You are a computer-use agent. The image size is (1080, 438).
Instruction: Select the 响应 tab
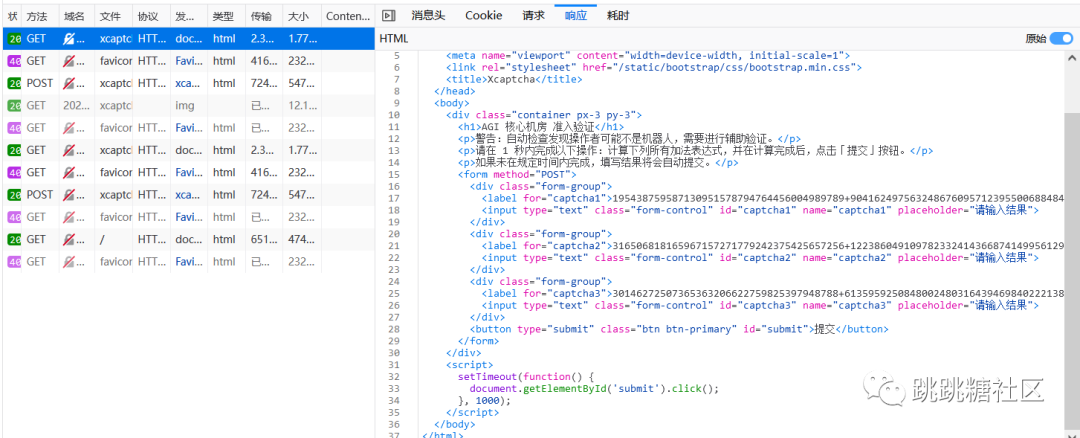tap(576, 15)
